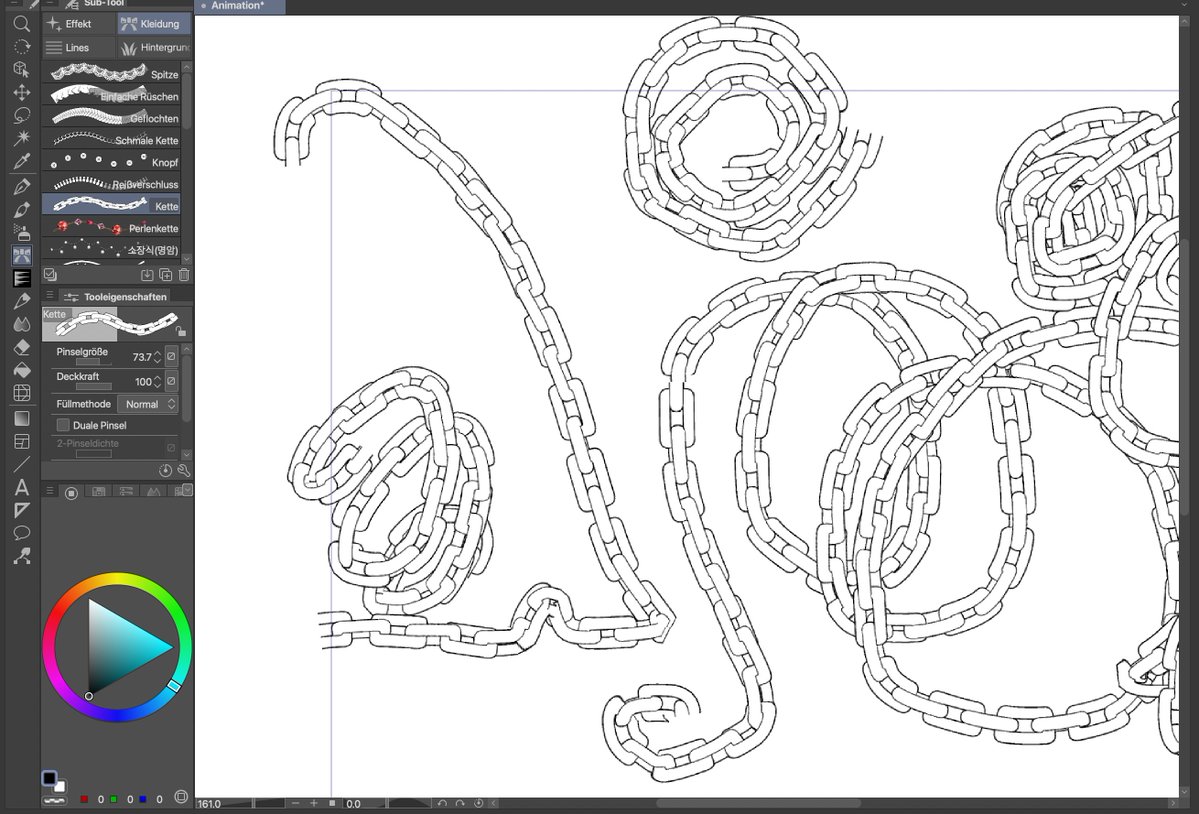1199x814 pixels.
Task: Click the Deckkraft slider bar
Action: pos(93,387)
